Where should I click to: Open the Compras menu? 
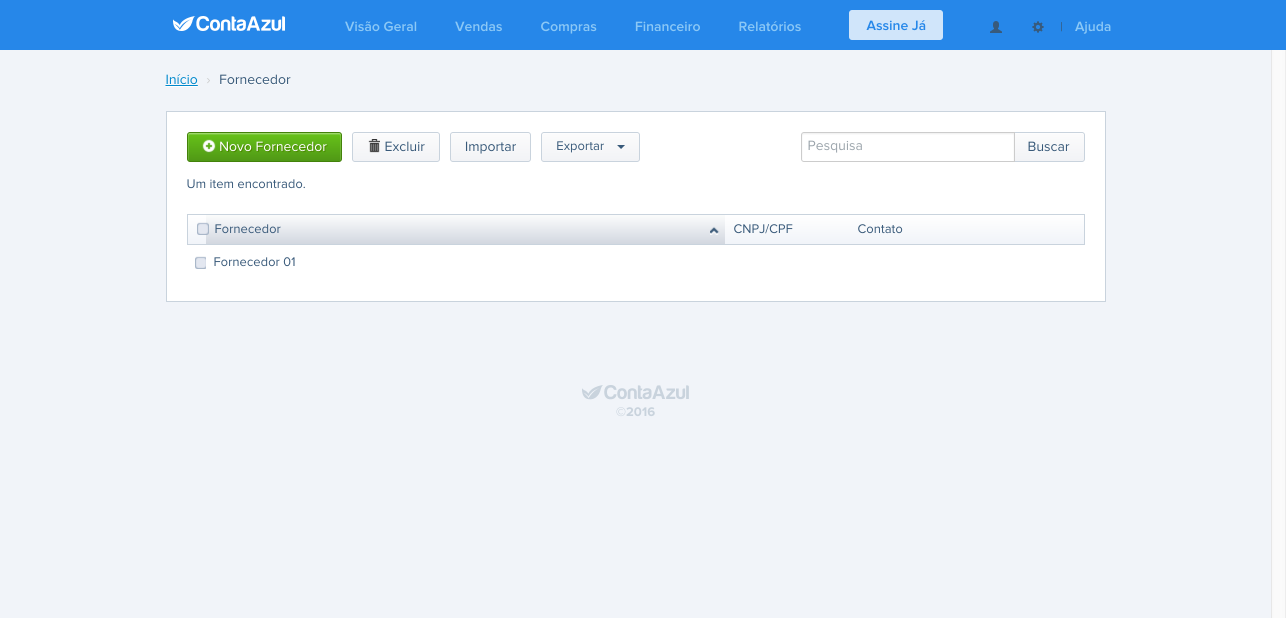coord(568,27)
